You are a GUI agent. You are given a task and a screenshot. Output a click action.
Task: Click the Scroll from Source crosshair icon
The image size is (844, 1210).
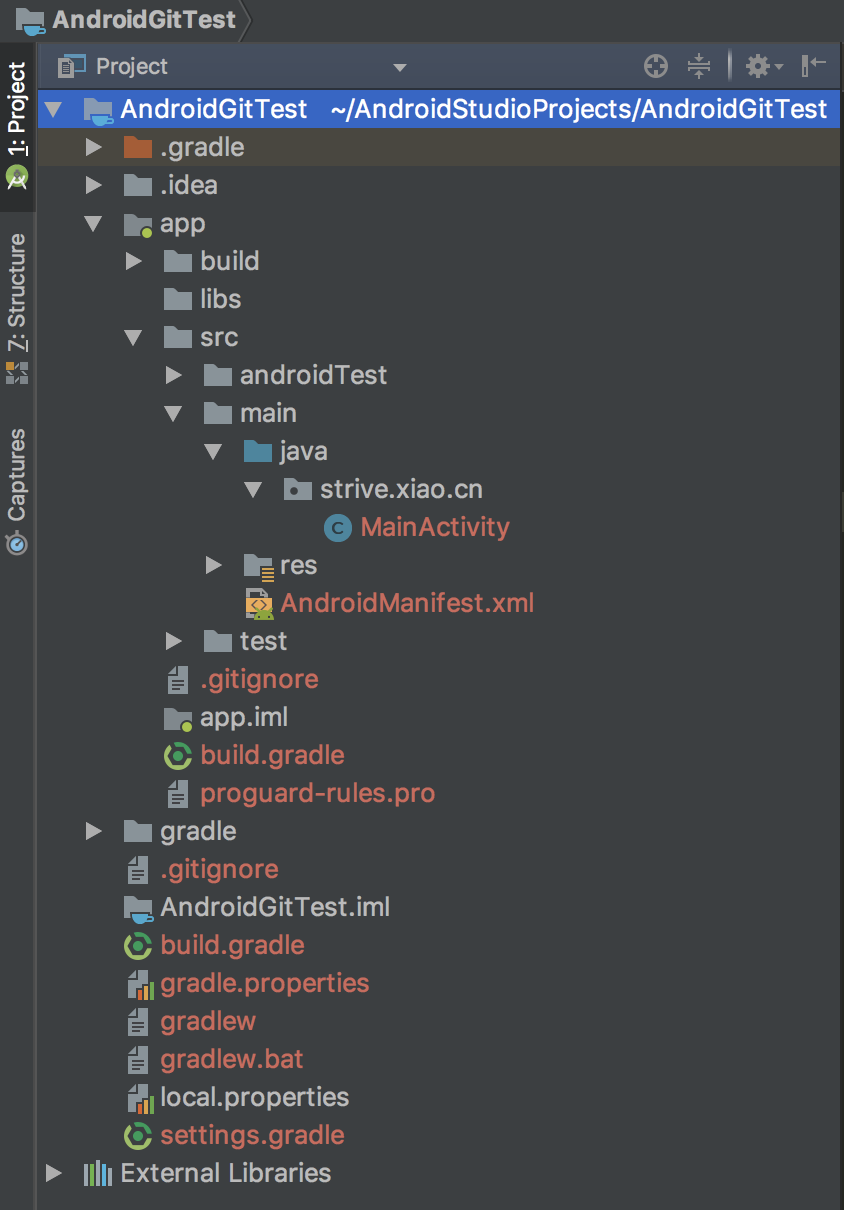pos(655,67)
